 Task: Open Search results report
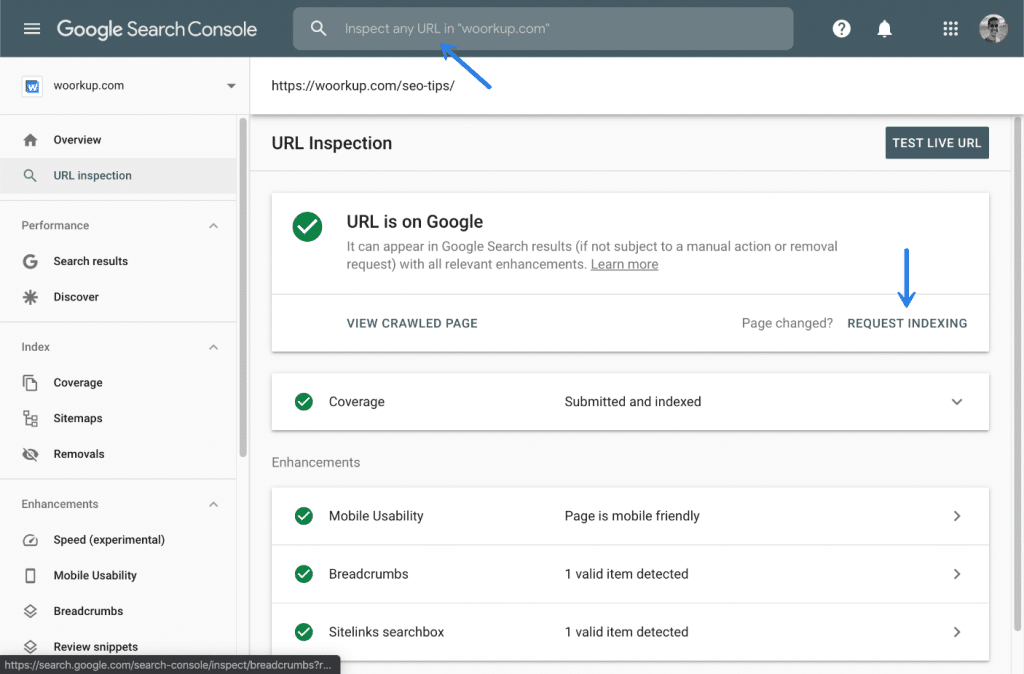click(91, 261)
